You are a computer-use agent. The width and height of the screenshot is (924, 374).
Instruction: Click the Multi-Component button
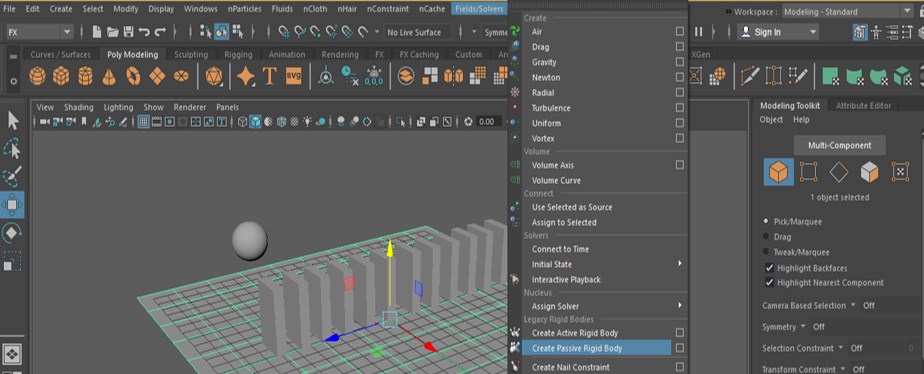[x=839, y=145]
